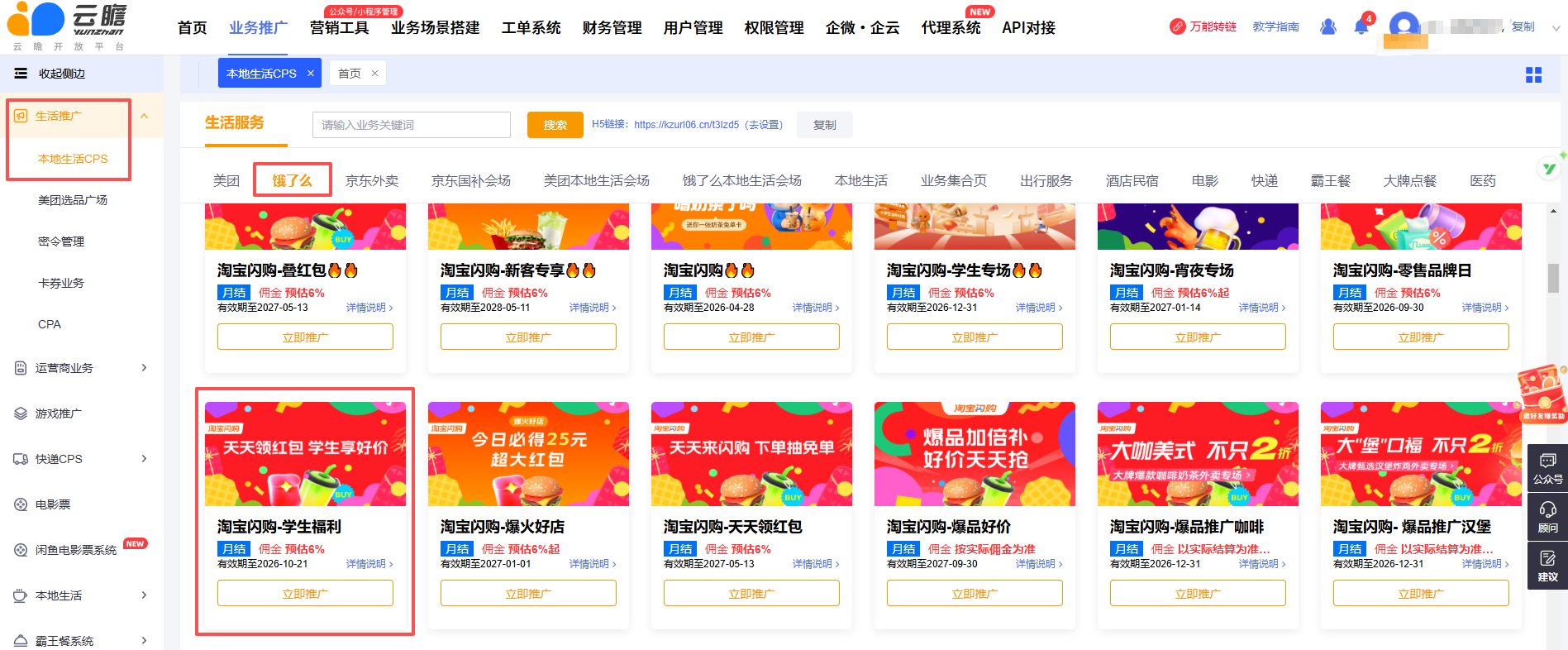Close the 本地生活CPS tab
This screenshot has width=1568, height=650.
pos(311,74)
